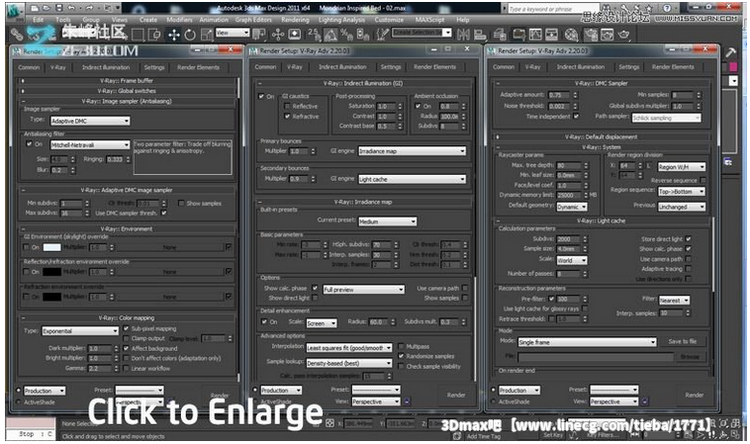Screen dimensions: 750x444
Task: Open the Full preview dropdown
Action: [364, 289]
